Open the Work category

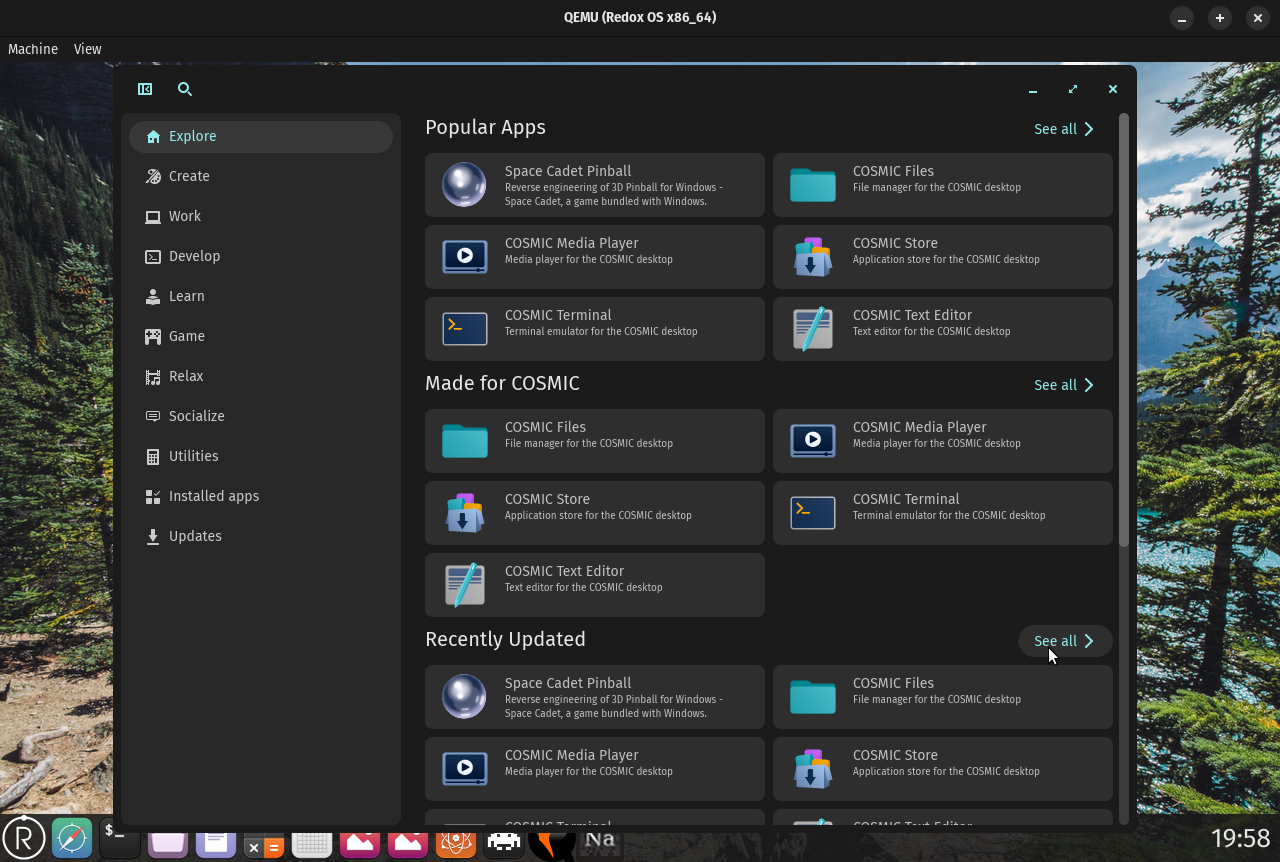(261, 217)
